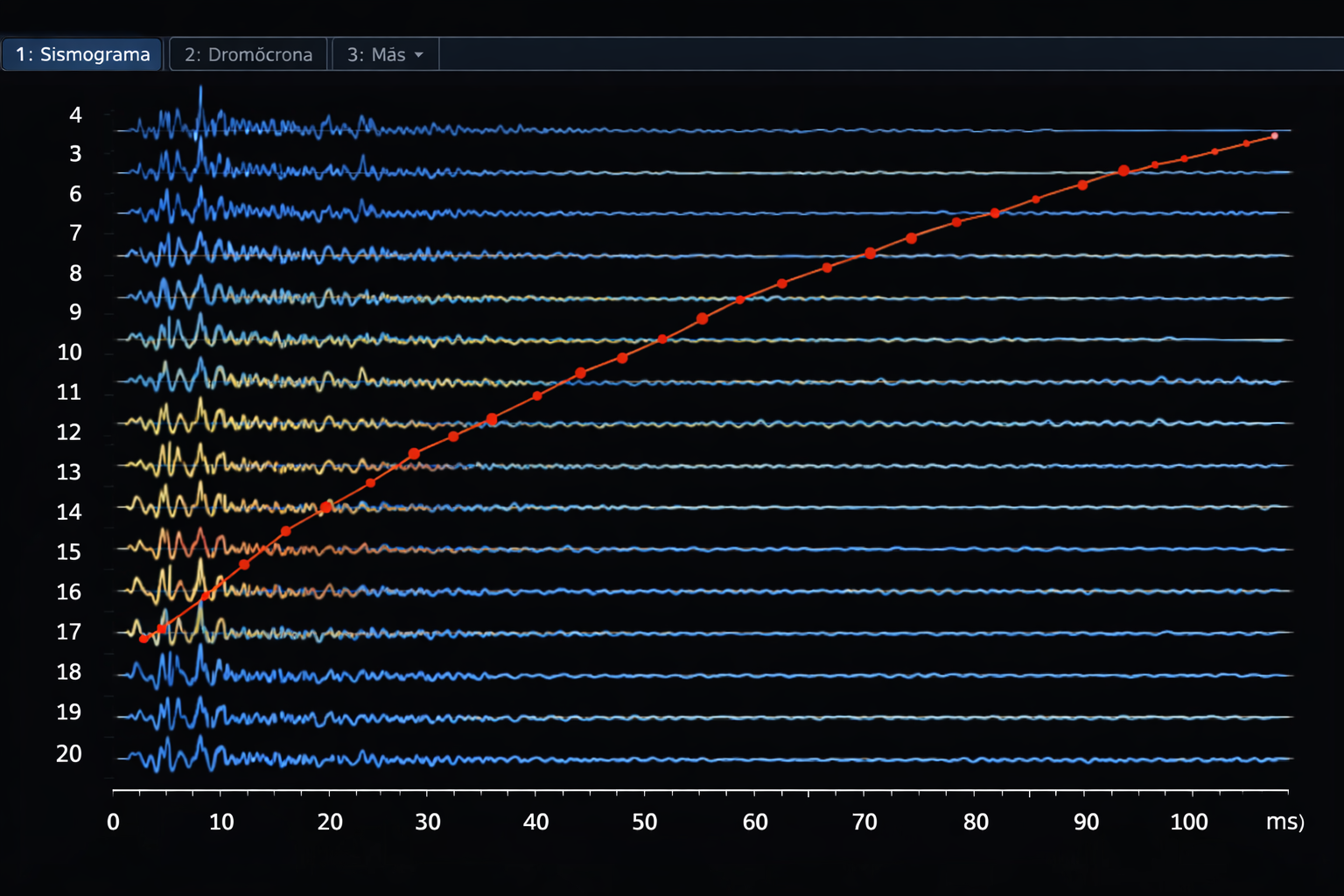Click the 20 value on the time axis

(330, 822)
